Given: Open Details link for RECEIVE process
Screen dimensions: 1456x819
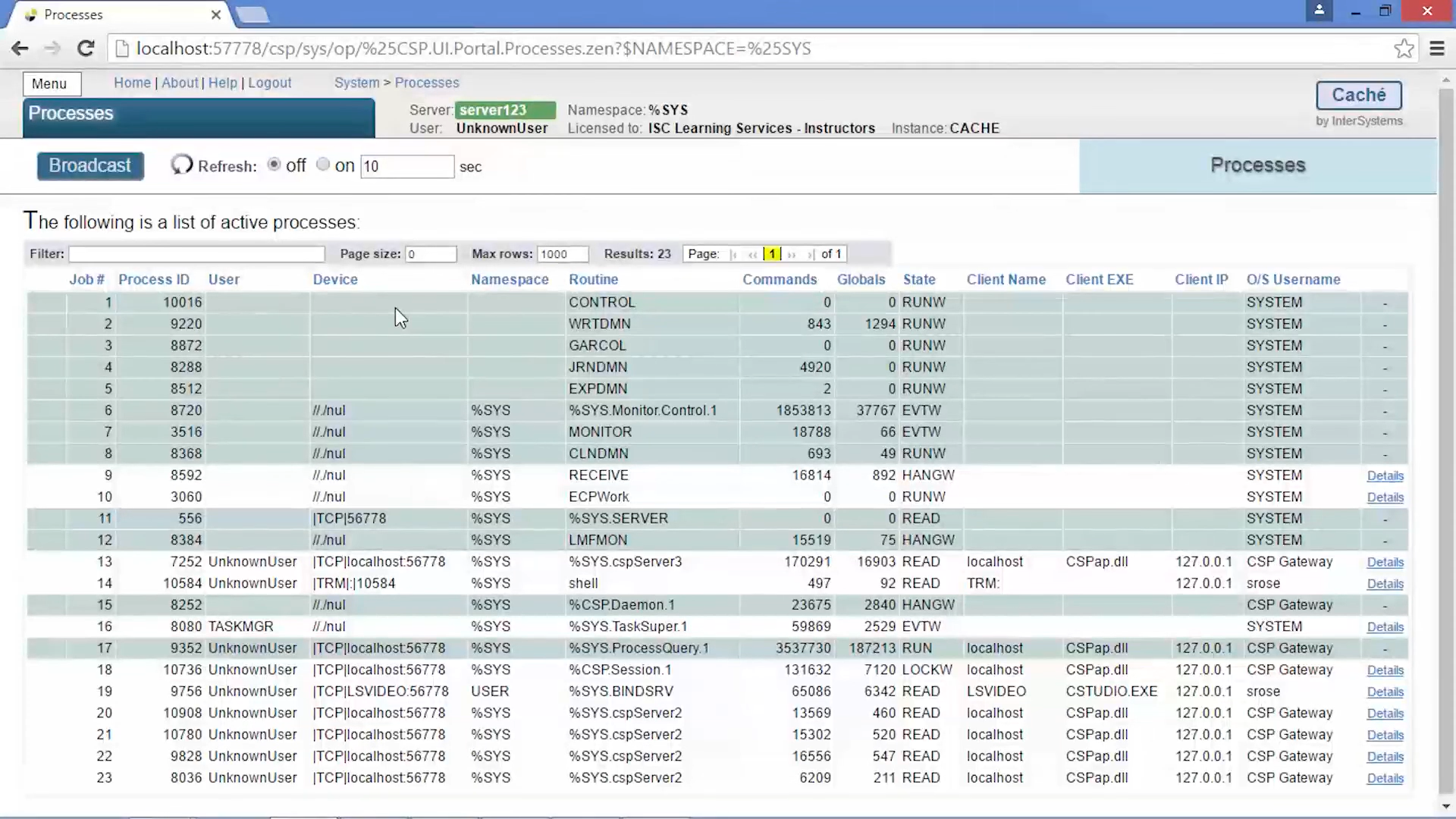Looking at the screenshot, I should 1385,476.
